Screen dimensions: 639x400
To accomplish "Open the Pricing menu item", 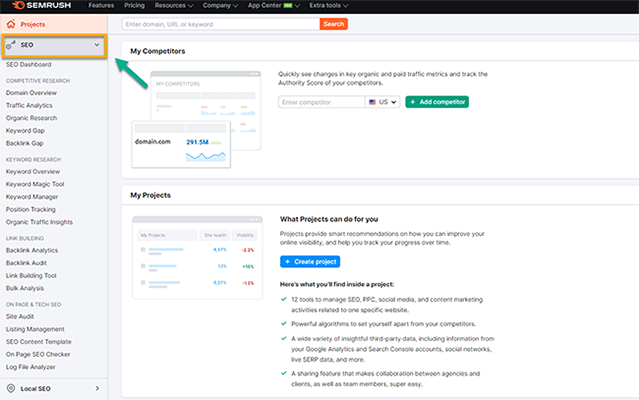I will click(134, 5).
